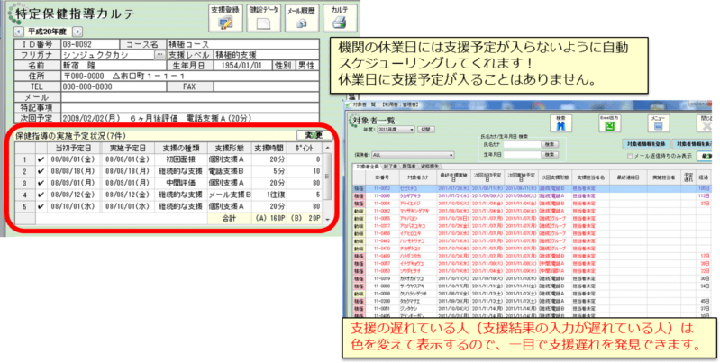The width and height of the screenshot is (720, 363).
Task: Click the メール支援B cell in row 4
Action: coord(229,195)
